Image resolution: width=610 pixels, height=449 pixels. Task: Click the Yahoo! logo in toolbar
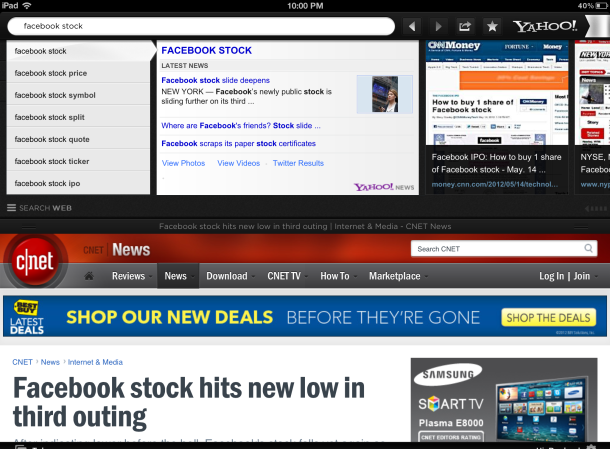coord(545,26)
